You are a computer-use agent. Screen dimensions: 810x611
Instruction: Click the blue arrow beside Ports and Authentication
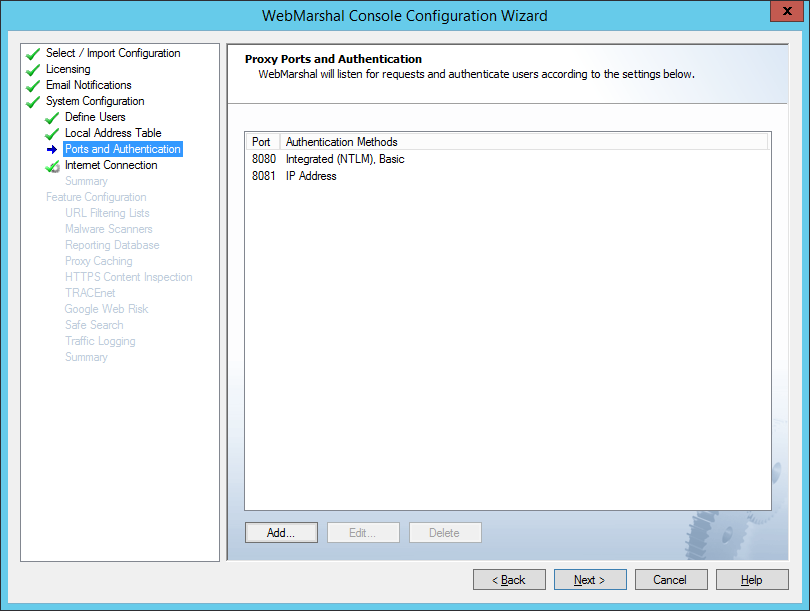52,150
